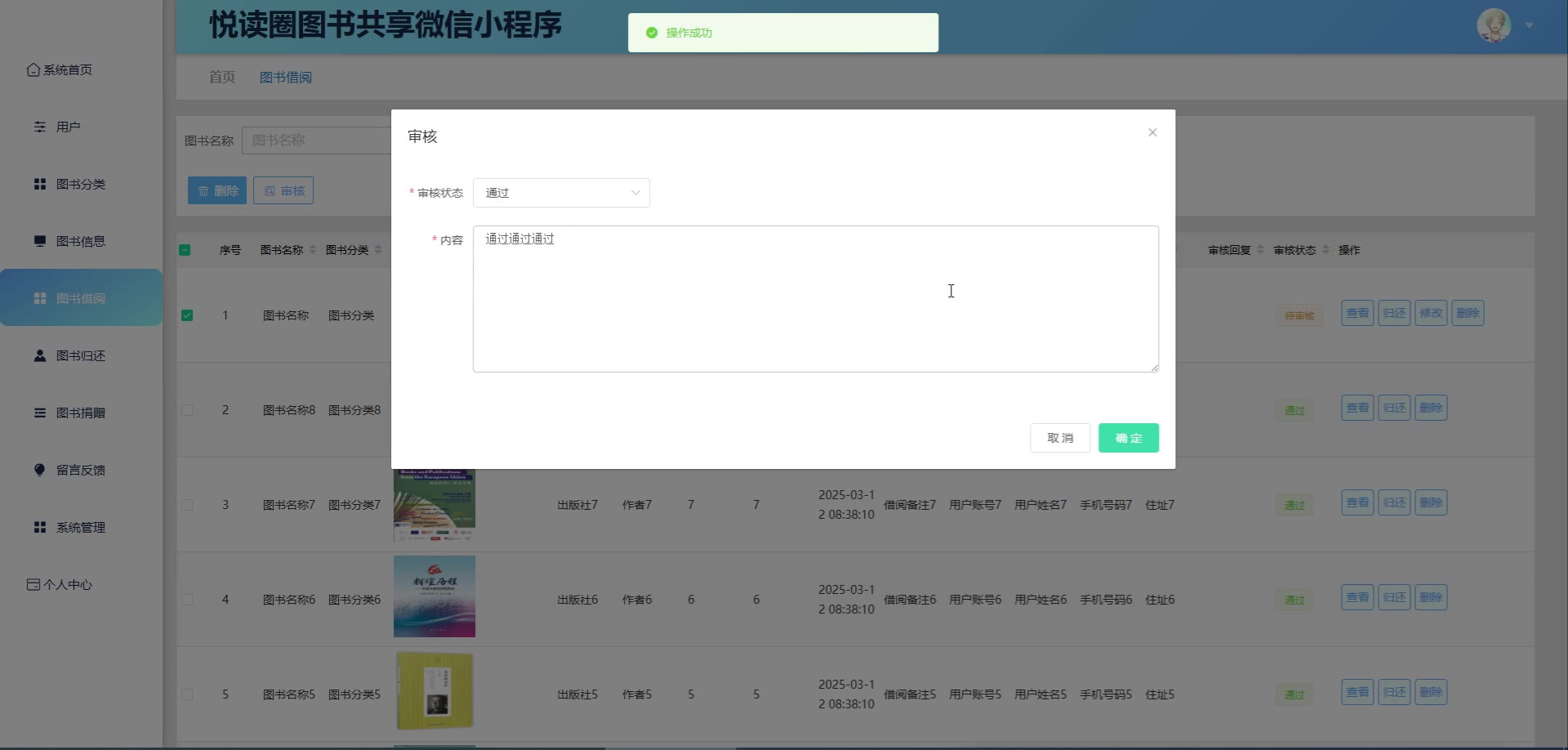Click the 图书信息 monitor icon in sidebar

coord(39,242)
